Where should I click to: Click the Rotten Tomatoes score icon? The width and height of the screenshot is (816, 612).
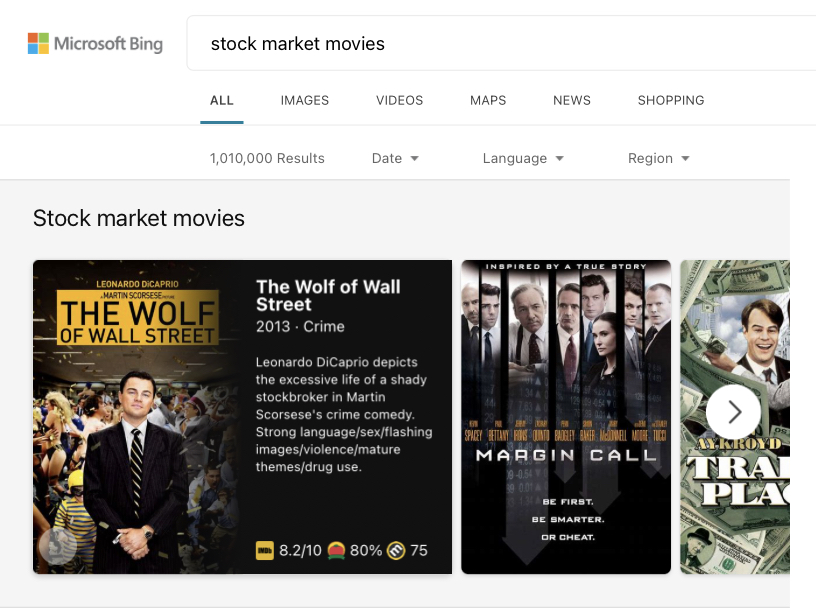[x=337, y=550]
